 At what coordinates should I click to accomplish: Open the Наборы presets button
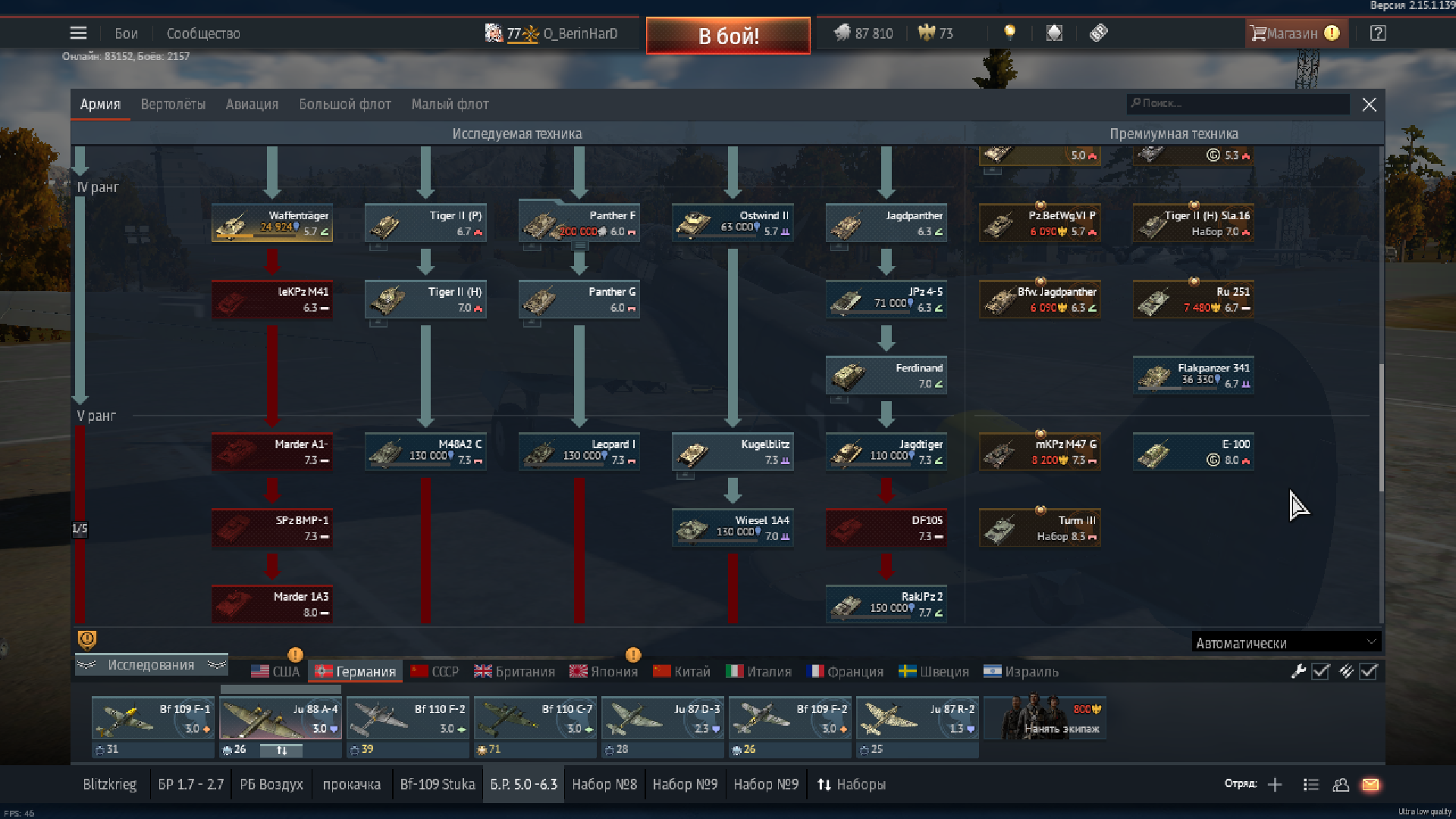852,785
